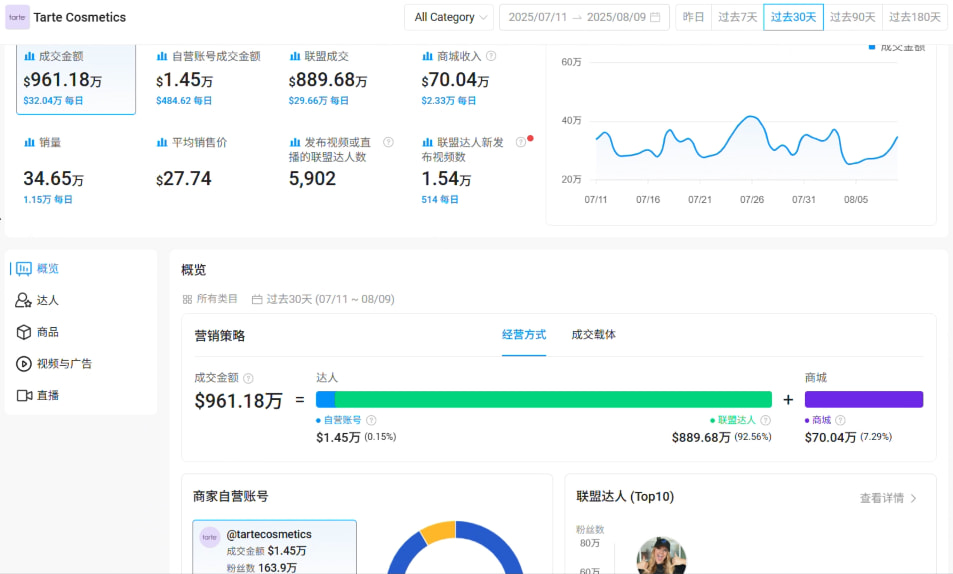
Task: Select the @tartecosmetics account card
Action: (x=275, y=547)
